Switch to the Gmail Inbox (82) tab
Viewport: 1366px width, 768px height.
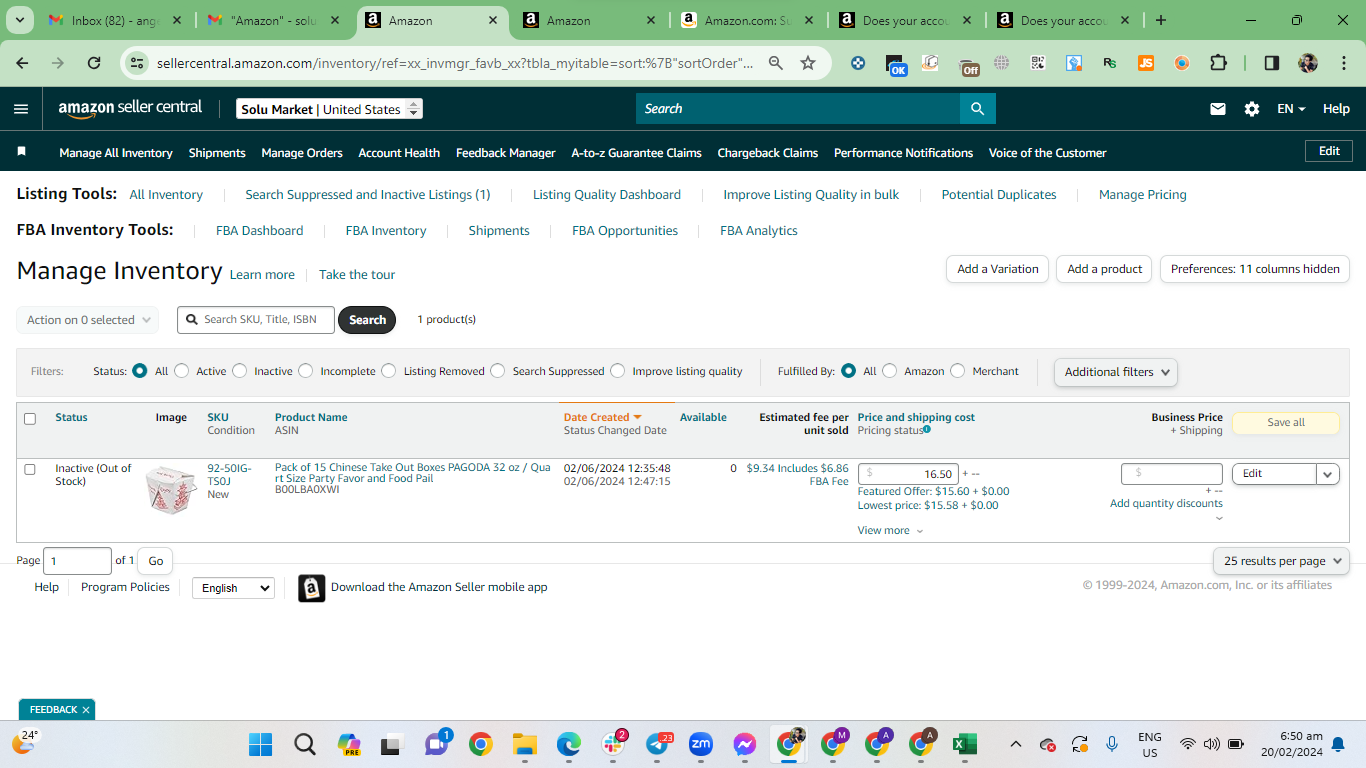(x=116, y=20)
